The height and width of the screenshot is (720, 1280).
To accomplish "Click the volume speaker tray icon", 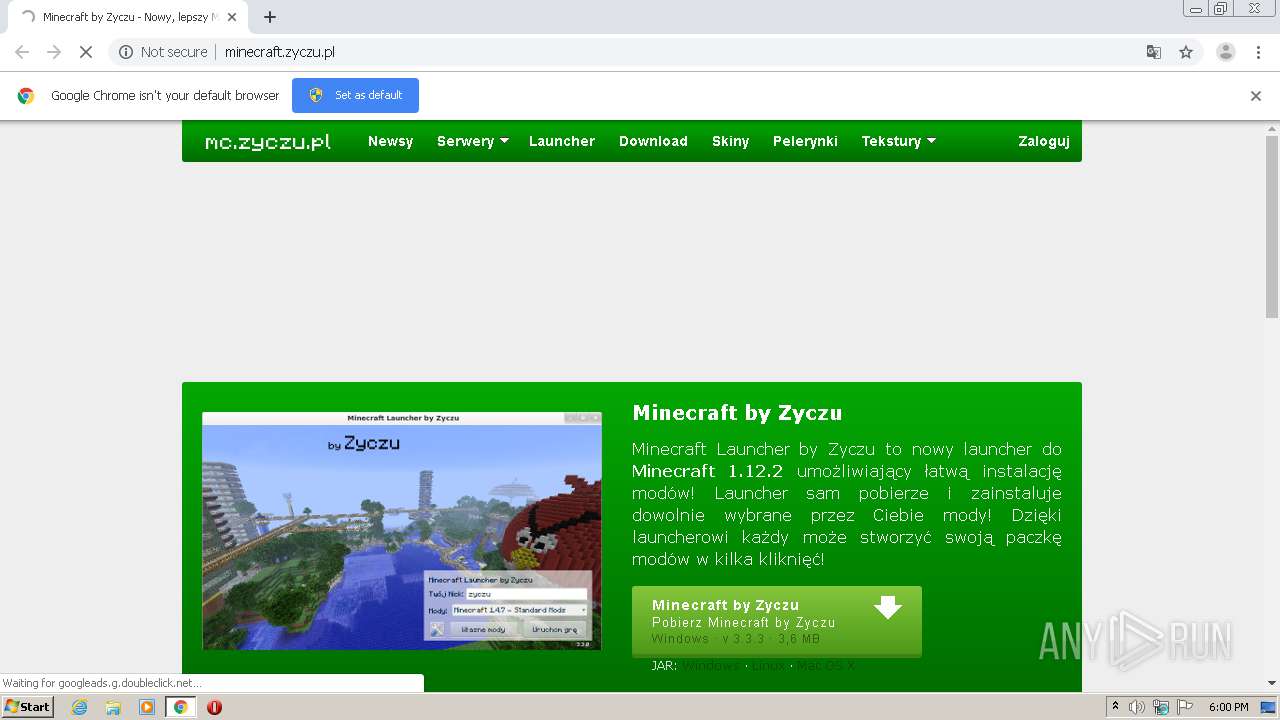I will click(1137, 707).
